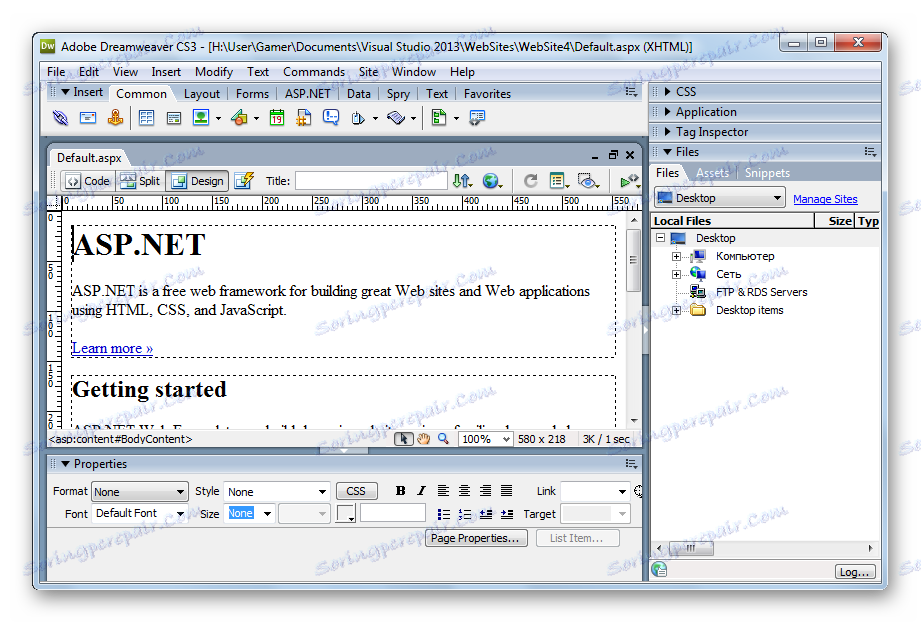Insert the Date using calendar icon

point(277,118)
